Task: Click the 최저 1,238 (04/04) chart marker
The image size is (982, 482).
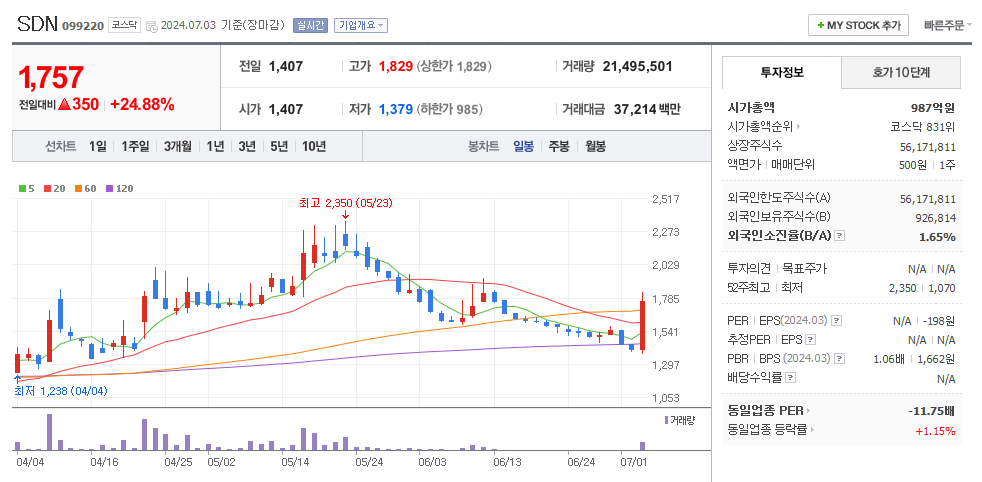Action: (61, 391)
